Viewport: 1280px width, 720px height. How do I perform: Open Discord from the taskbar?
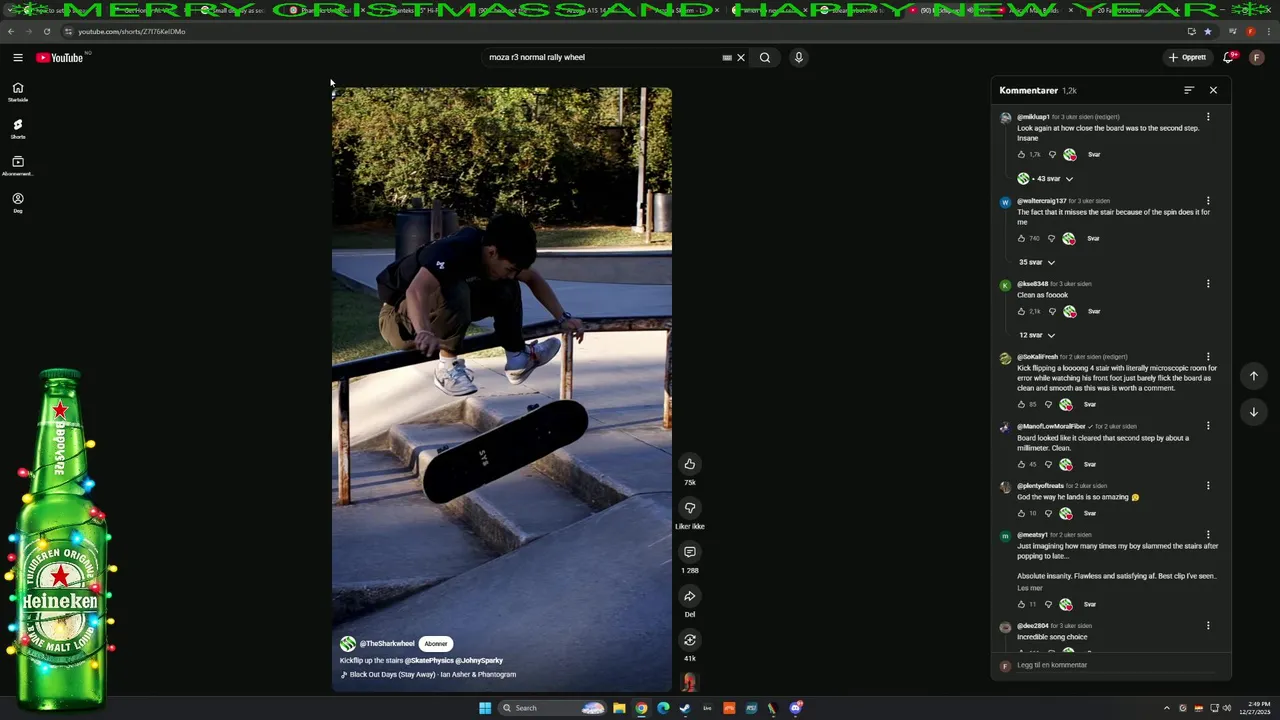coord(795,708)
